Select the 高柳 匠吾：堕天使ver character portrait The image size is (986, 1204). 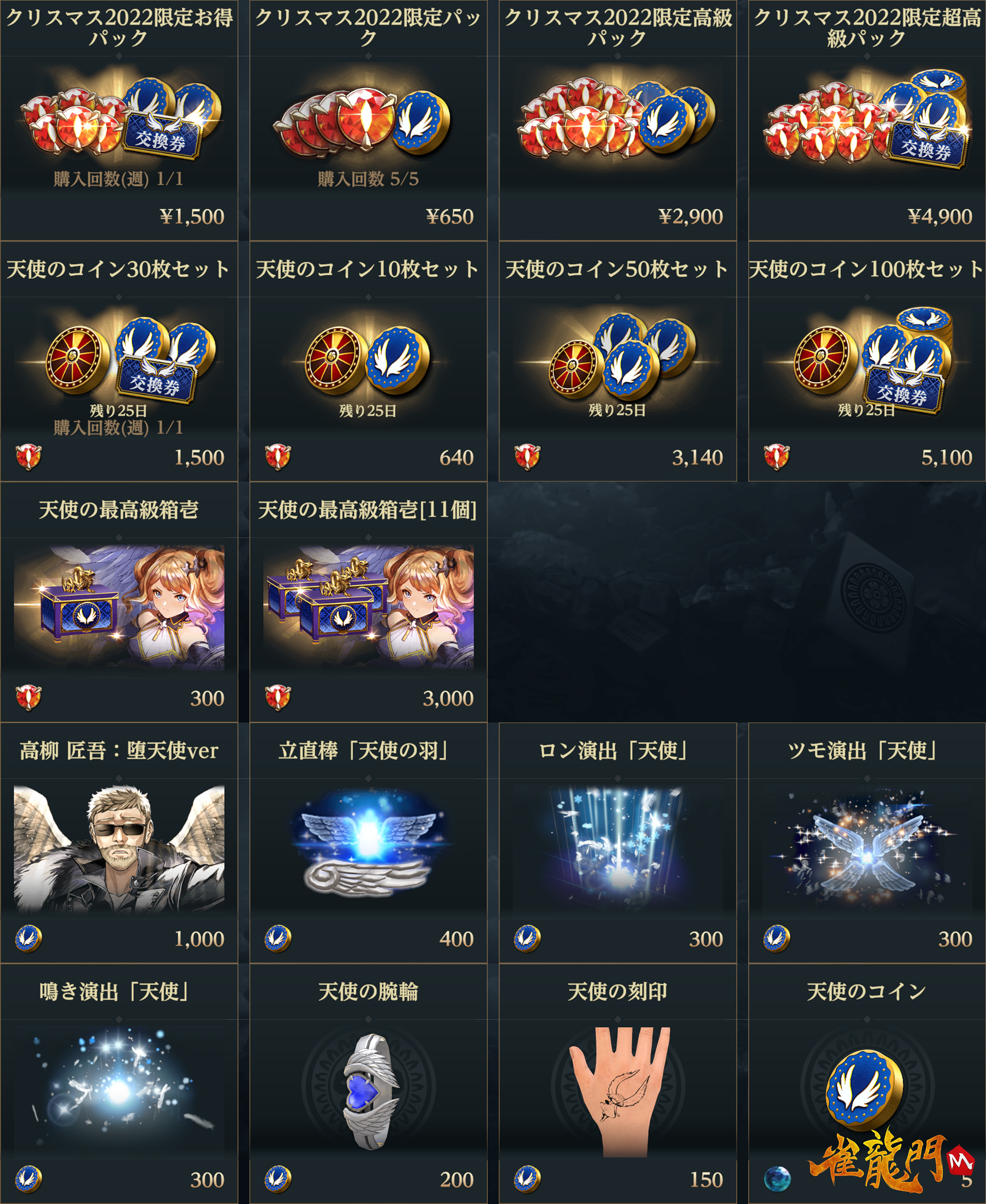click(x=119, y=848)
